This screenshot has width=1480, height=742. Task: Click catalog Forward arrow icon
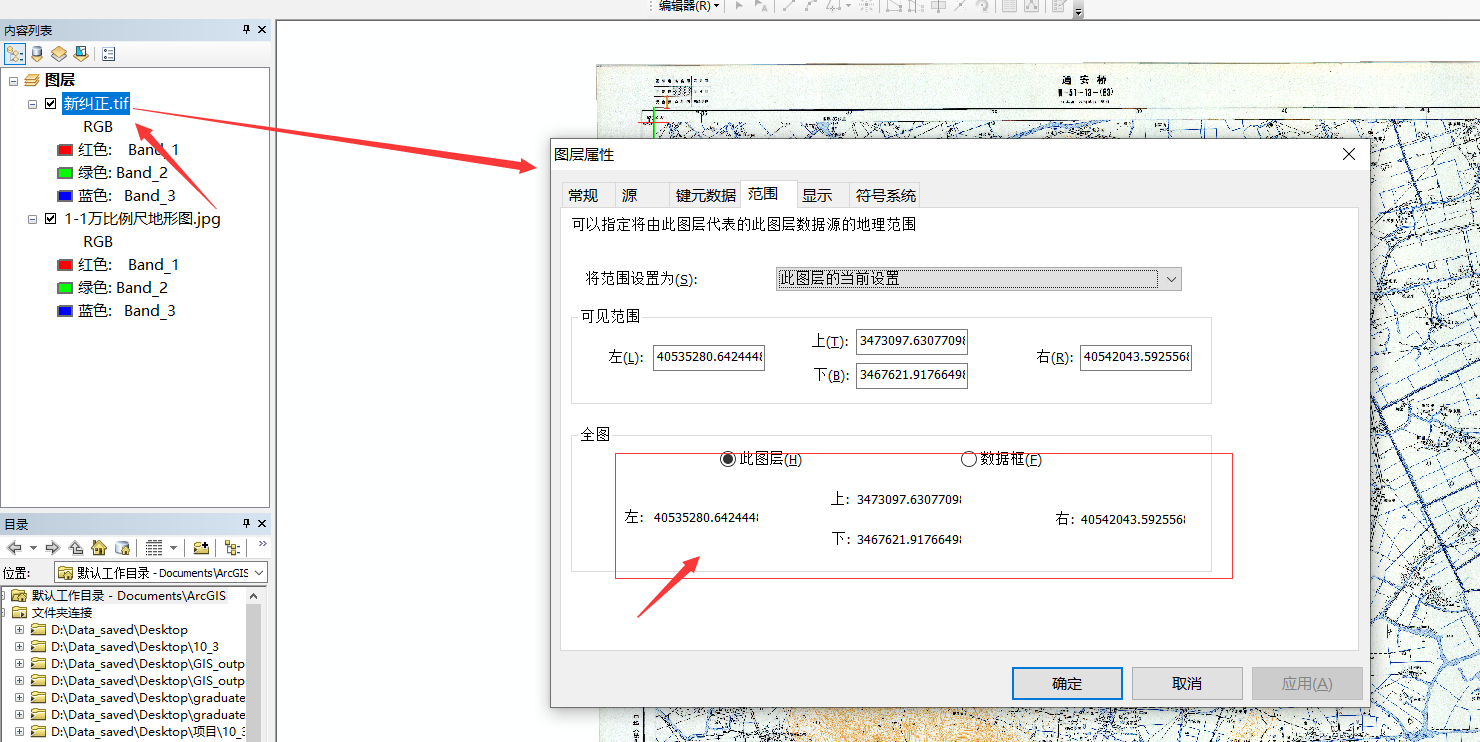pyautogui.click(x=53, y=548)
